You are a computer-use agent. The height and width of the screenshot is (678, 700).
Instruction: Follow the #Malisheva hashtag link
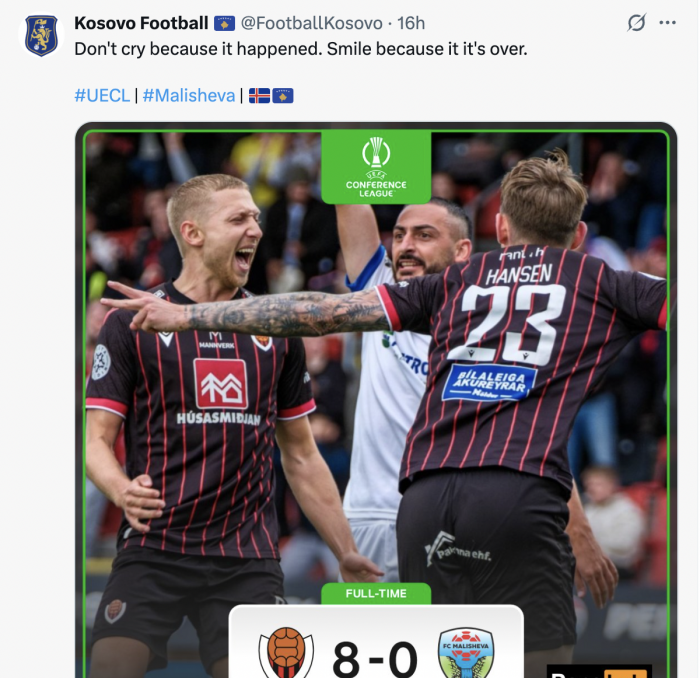189,96
